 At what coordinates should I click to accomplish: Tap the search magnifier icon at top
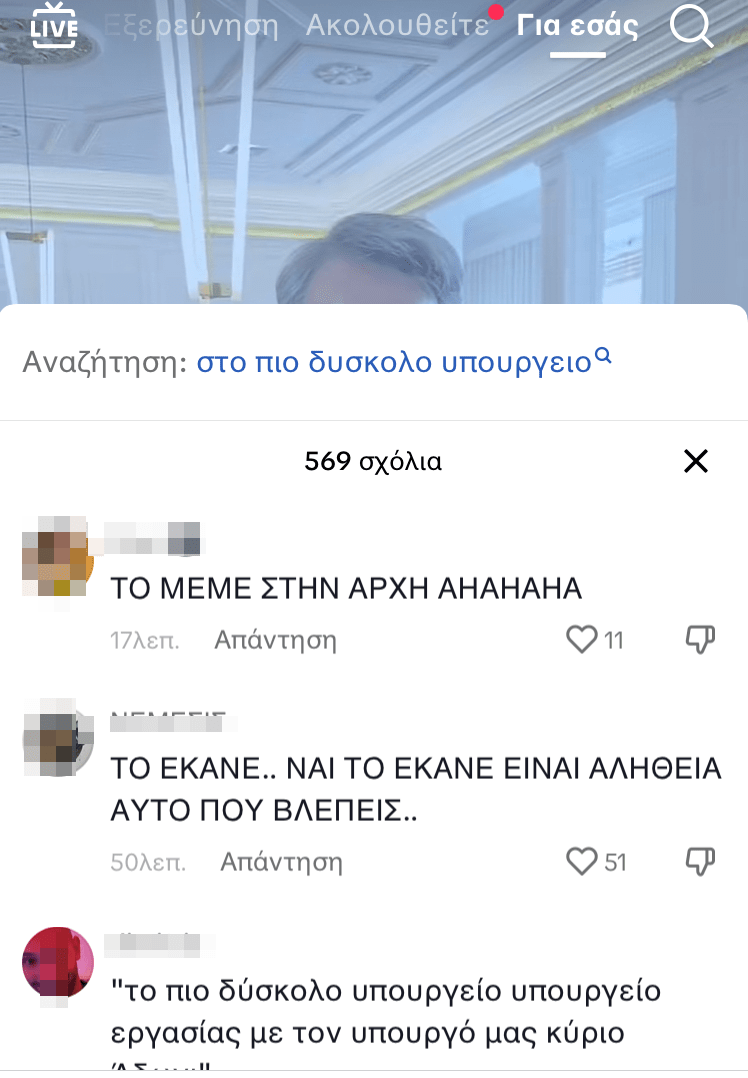691,26
